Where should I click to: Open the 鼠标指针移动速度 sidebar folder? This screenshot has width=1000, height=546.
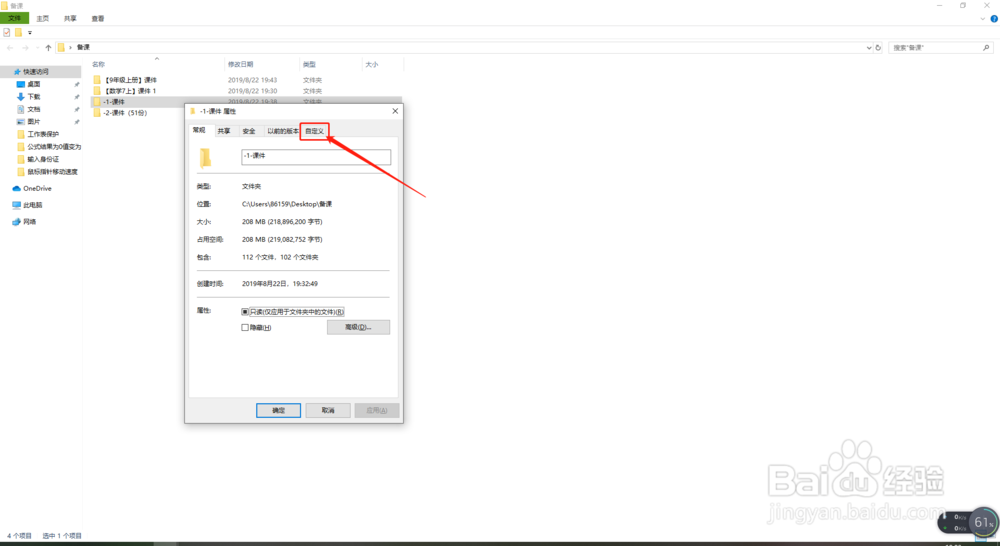pos(52,172)
